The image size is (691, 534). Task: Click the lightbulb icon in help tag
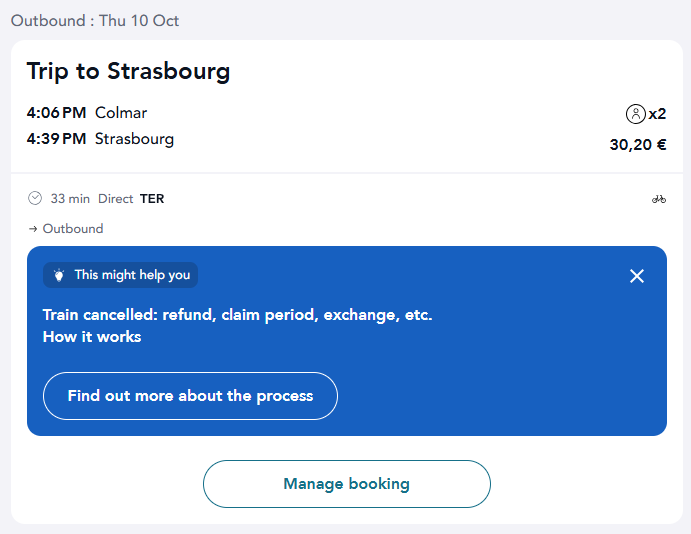pyautogui.click(x=59, y=275)
